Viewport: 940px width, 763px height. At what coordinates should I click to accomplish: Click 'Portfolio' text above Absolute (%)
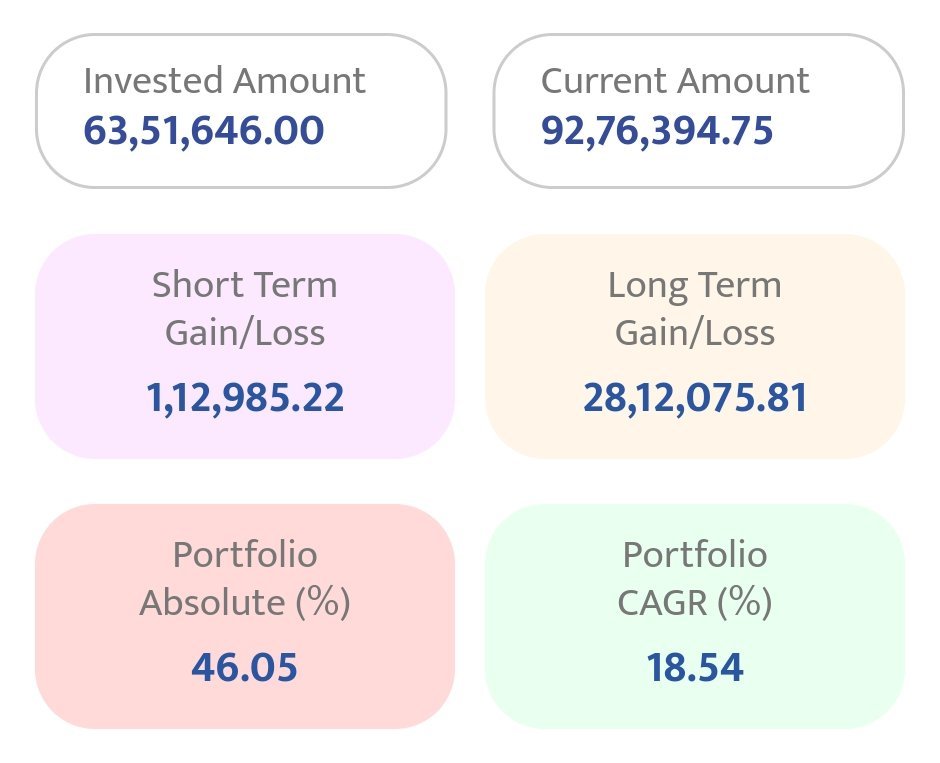(245, 555)
